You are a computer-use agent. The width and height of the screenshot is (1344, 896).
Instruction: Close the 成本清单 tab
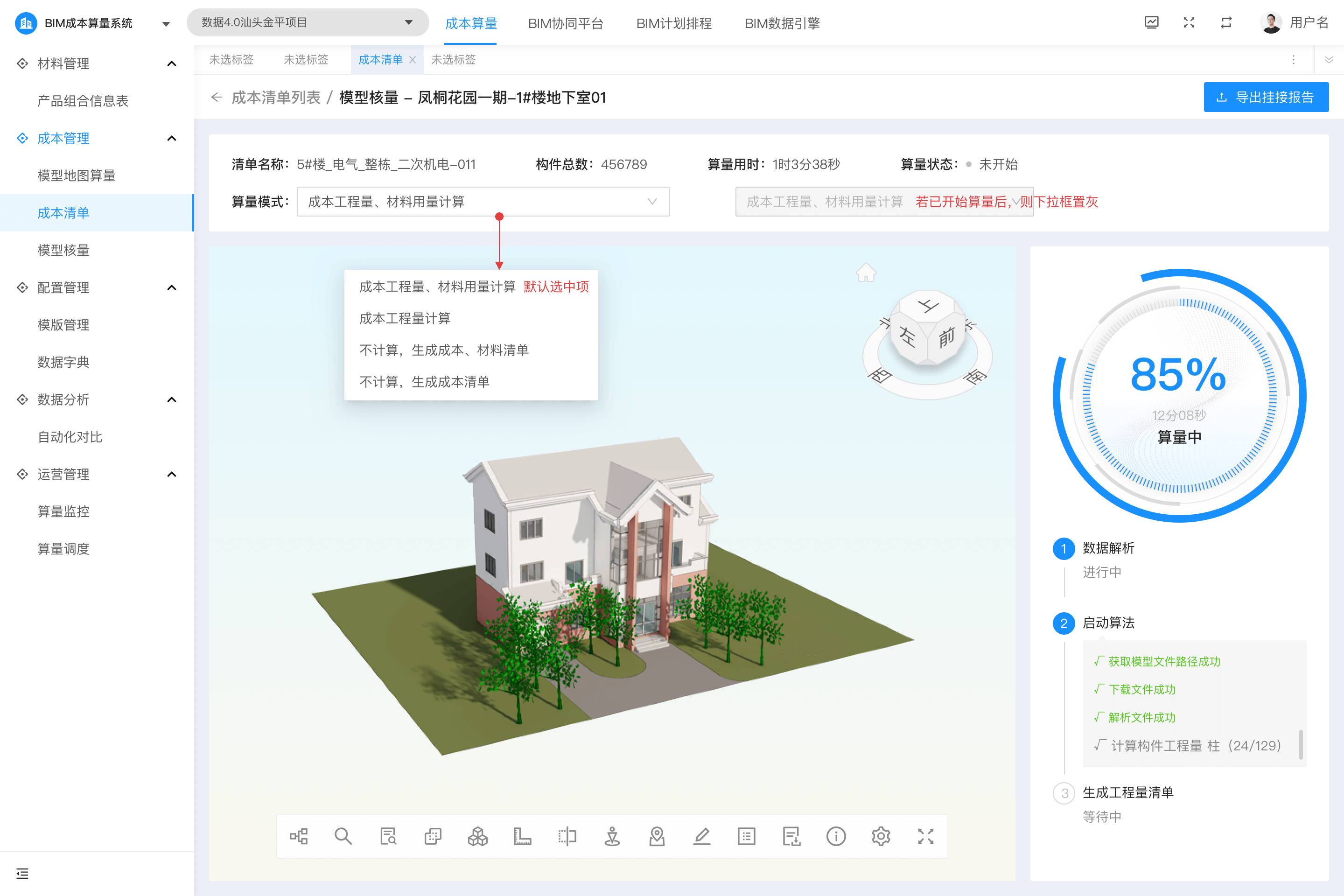coord(413,60)
